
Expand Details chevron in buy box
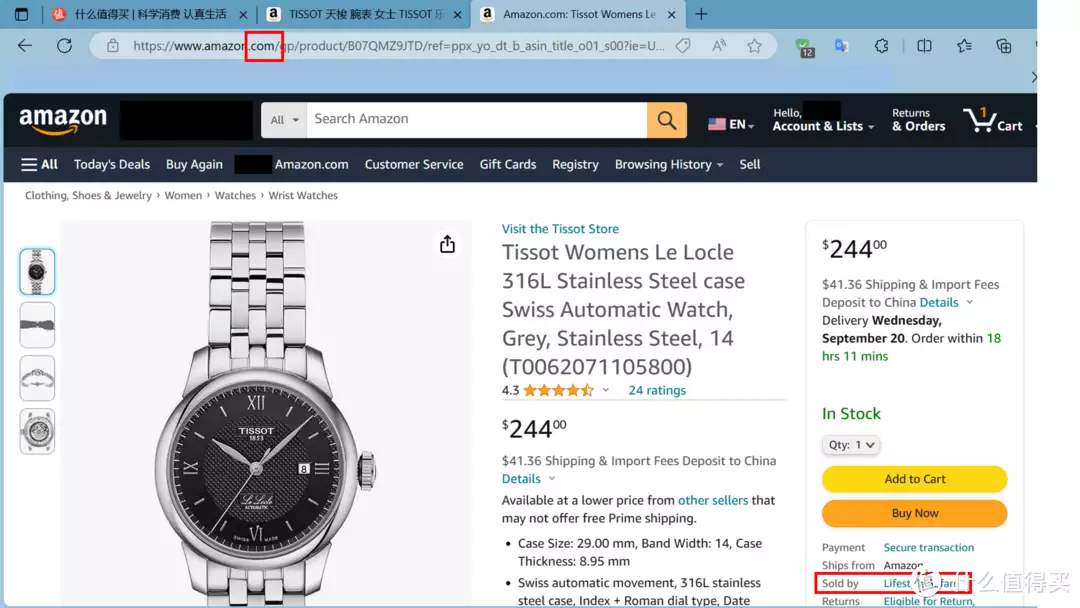point(969,302)
